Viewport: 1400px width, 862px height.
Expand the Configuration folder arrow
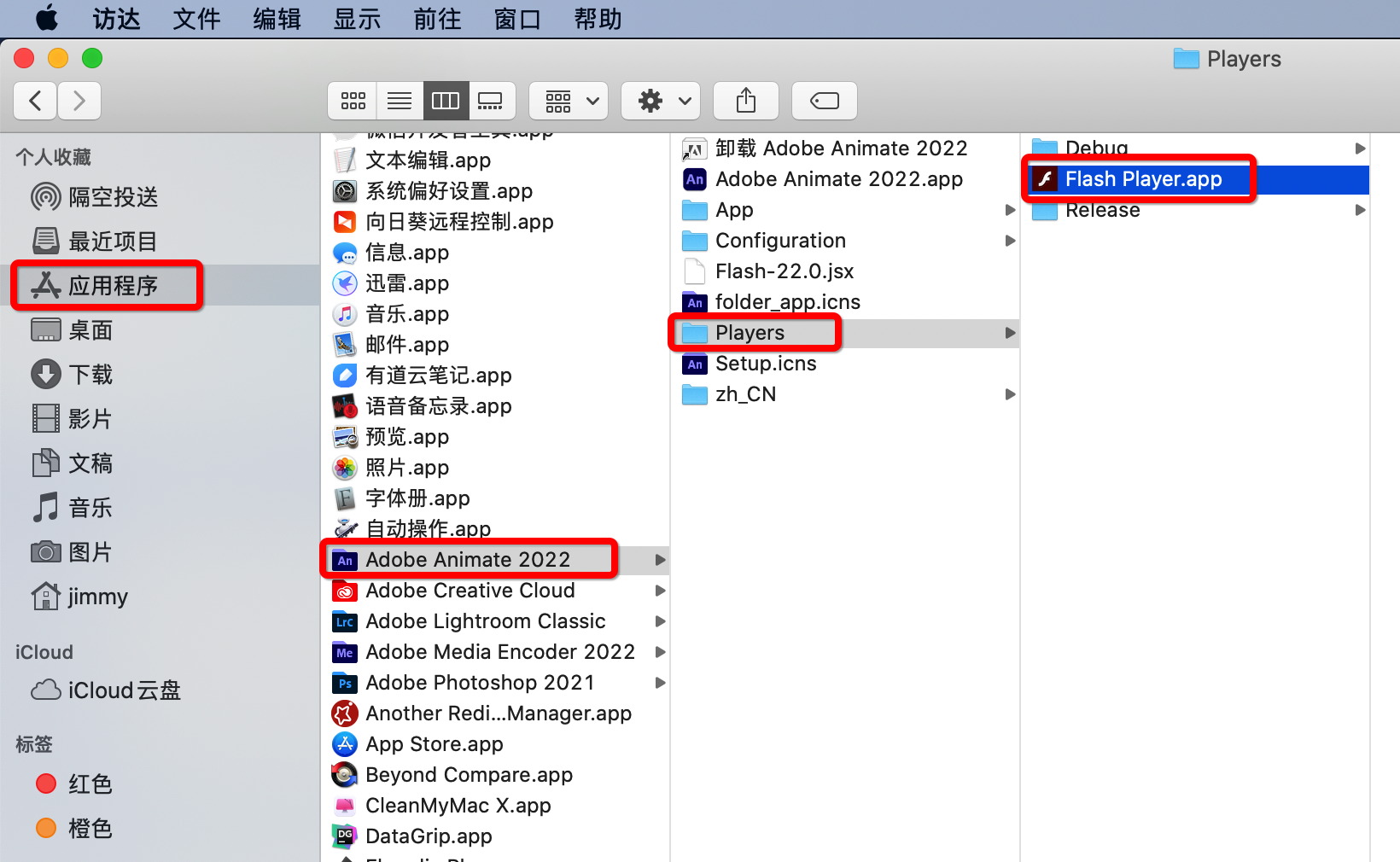click(x=1011, y=241)
